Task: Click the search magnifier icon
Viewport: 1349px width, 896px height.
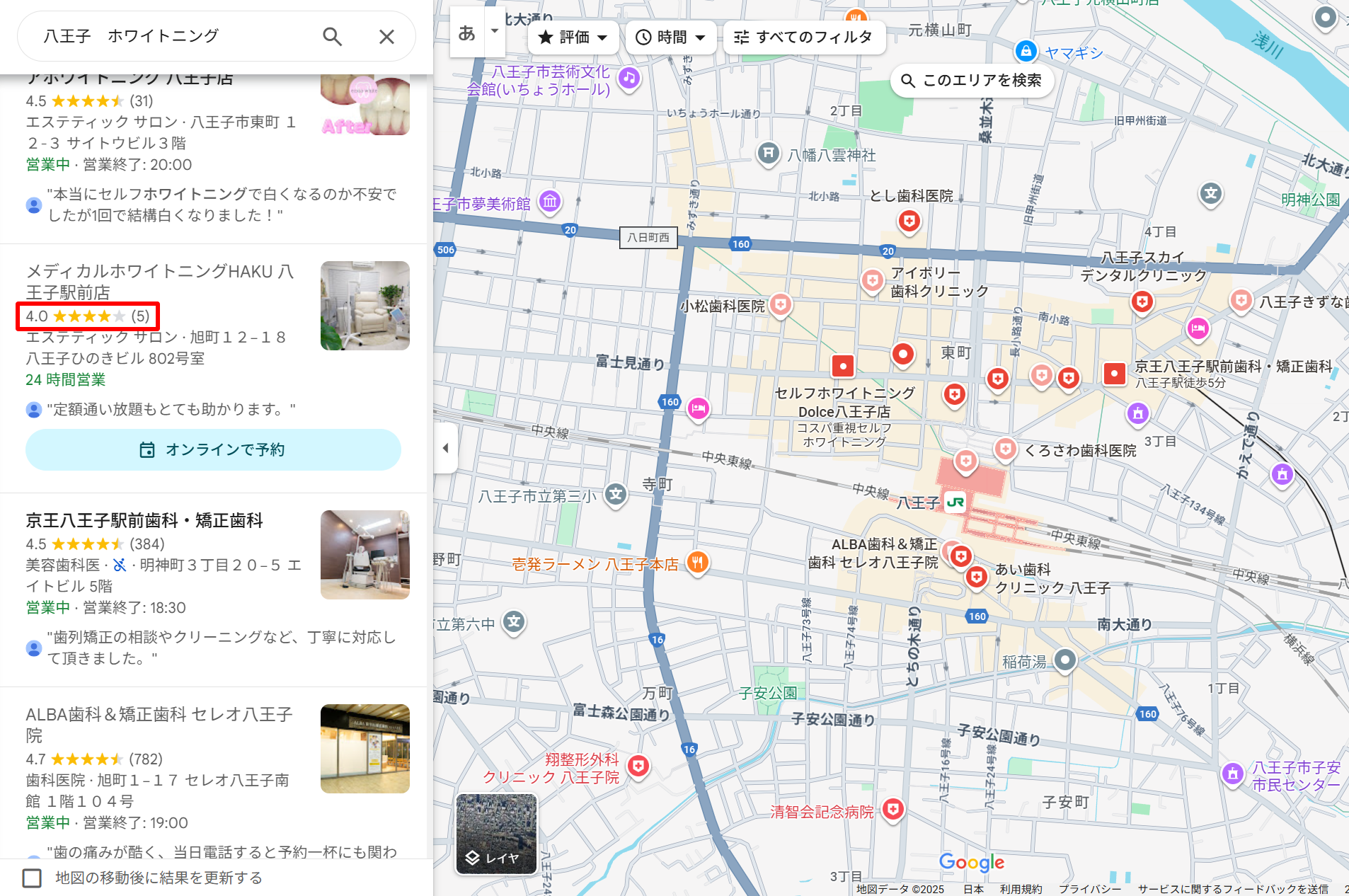Action: (x=332, y=36)
